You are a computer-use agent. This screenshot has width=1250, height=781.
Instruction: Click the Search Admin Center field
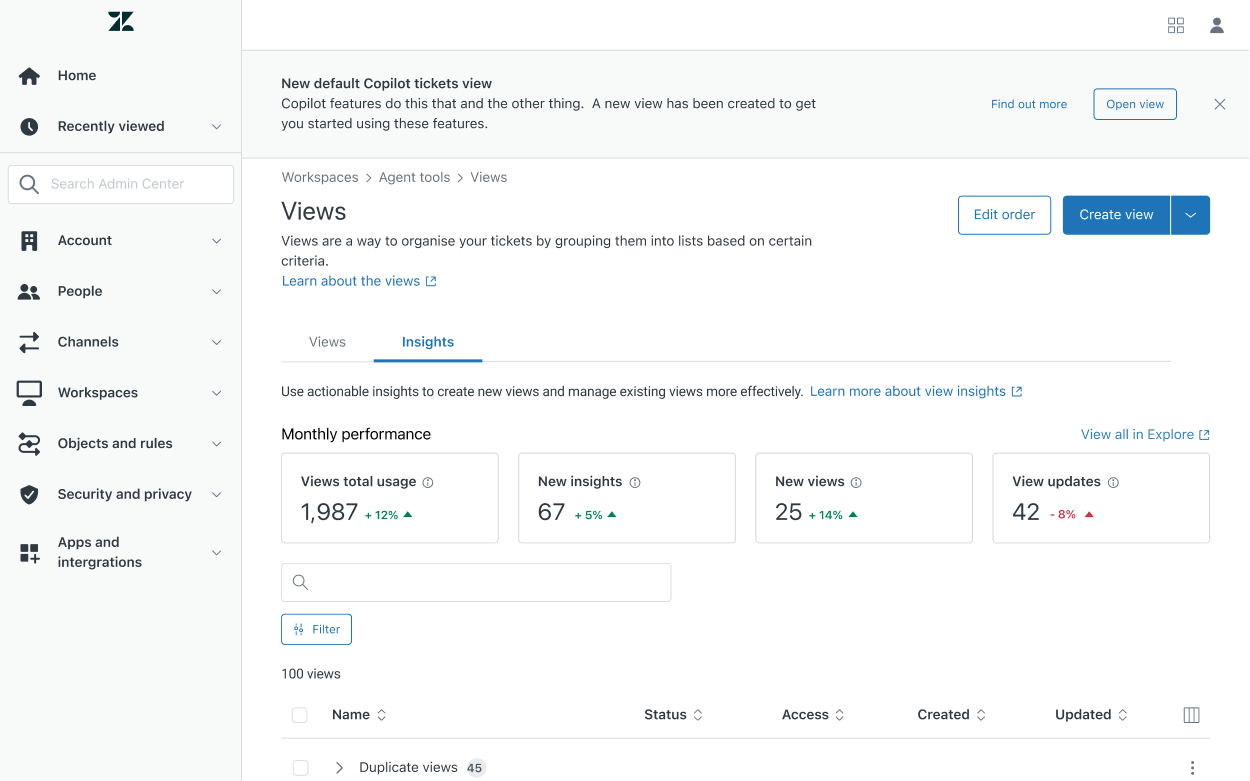[x=121, y=184]
